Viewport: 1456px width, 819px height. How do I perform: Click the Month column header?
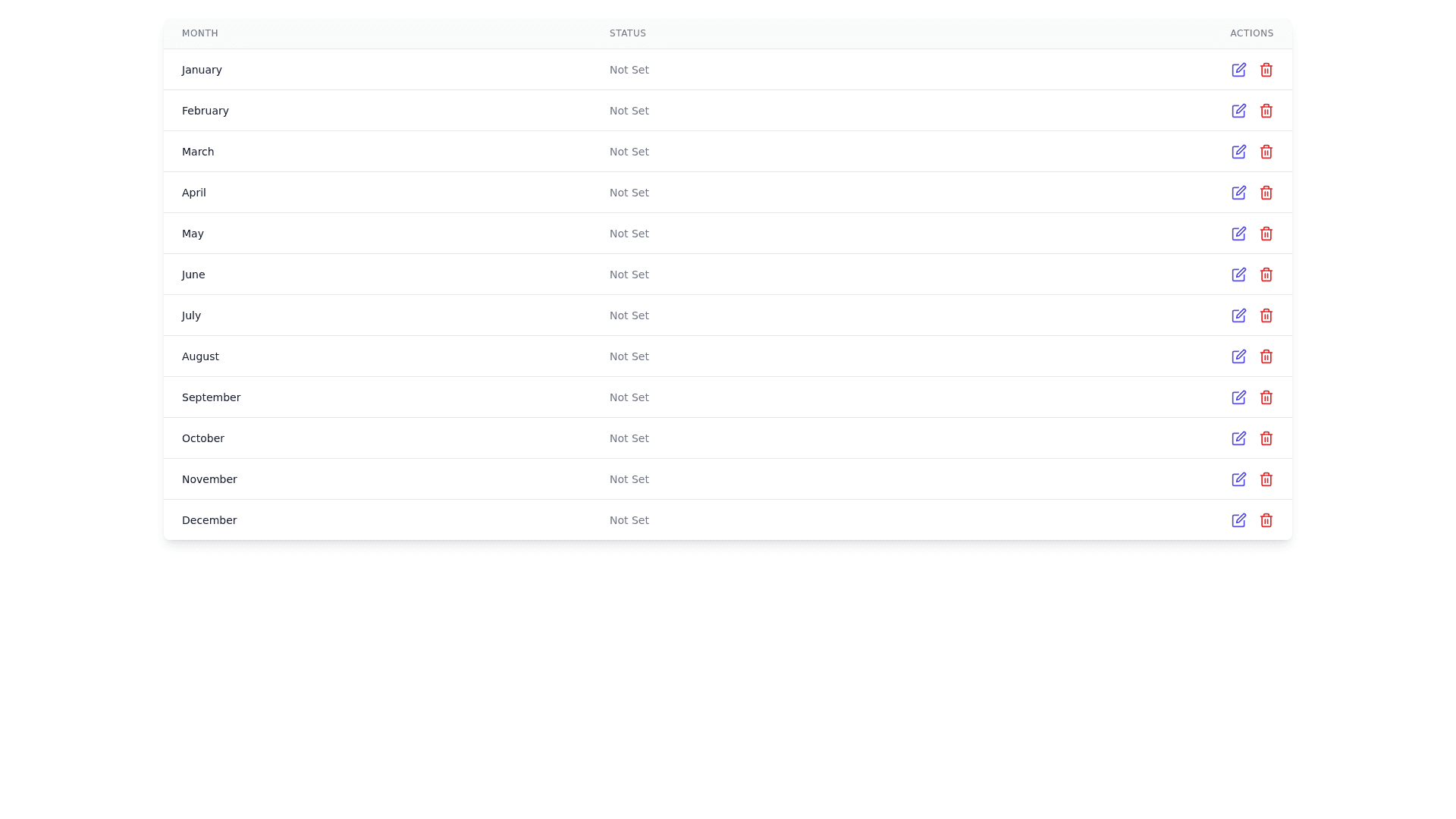(x=199, y=33)
